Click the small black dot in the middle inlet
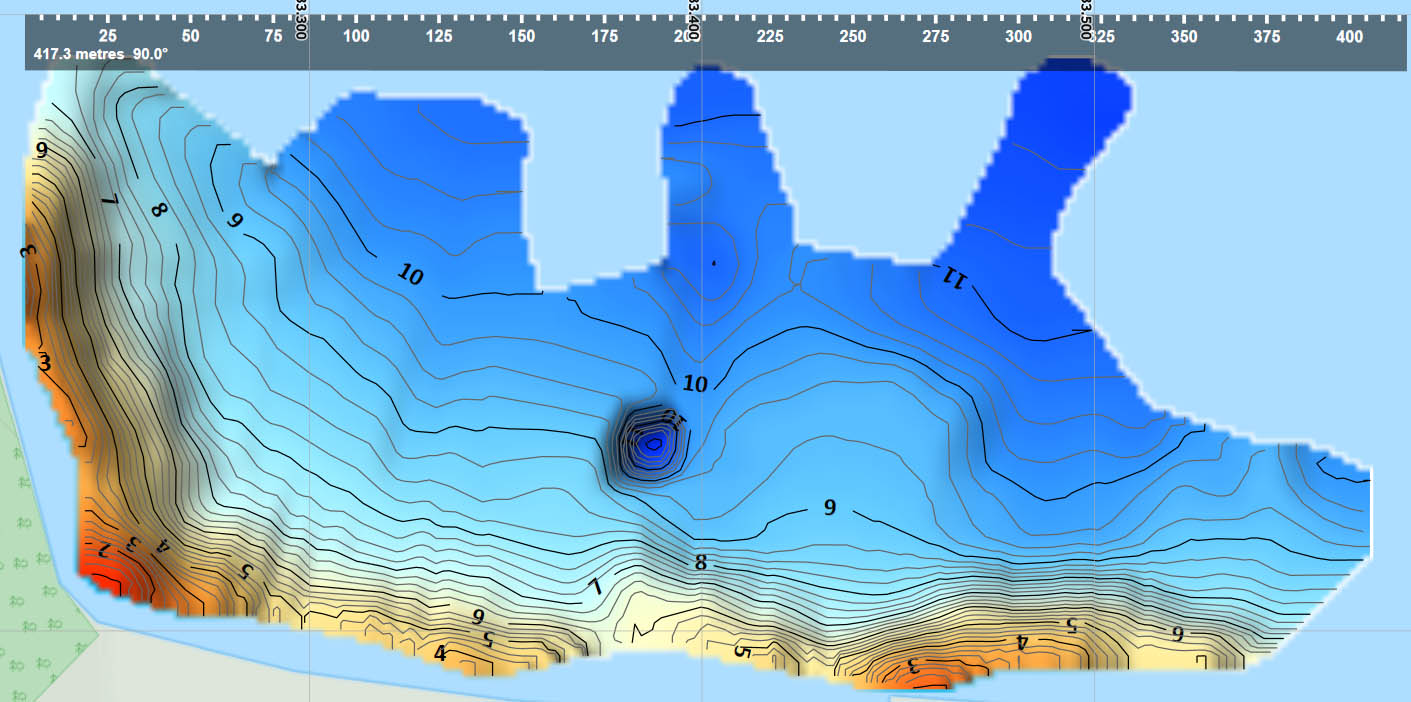Viewport: 1411px width, 702px height. [713, 263]
